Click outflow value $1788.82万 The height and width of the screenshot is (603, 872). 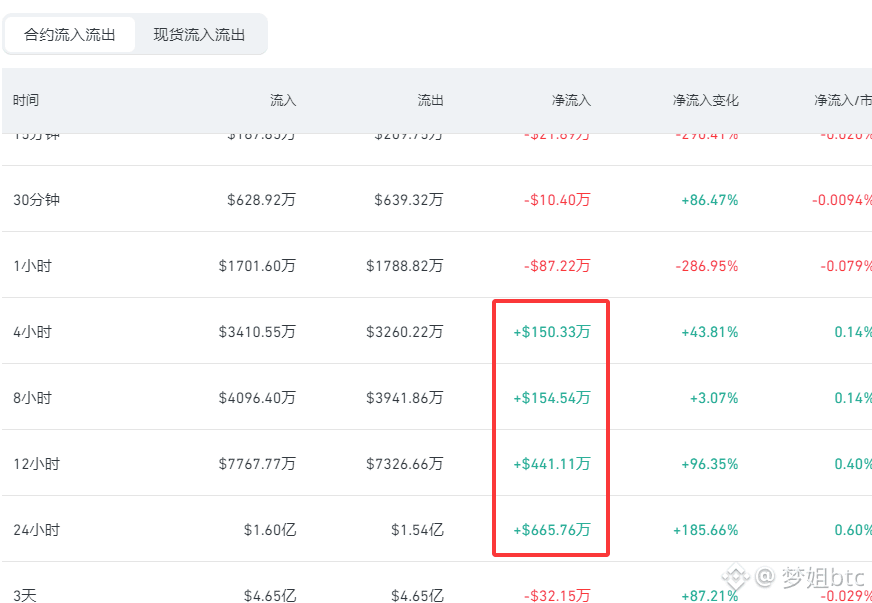[405, 266]
